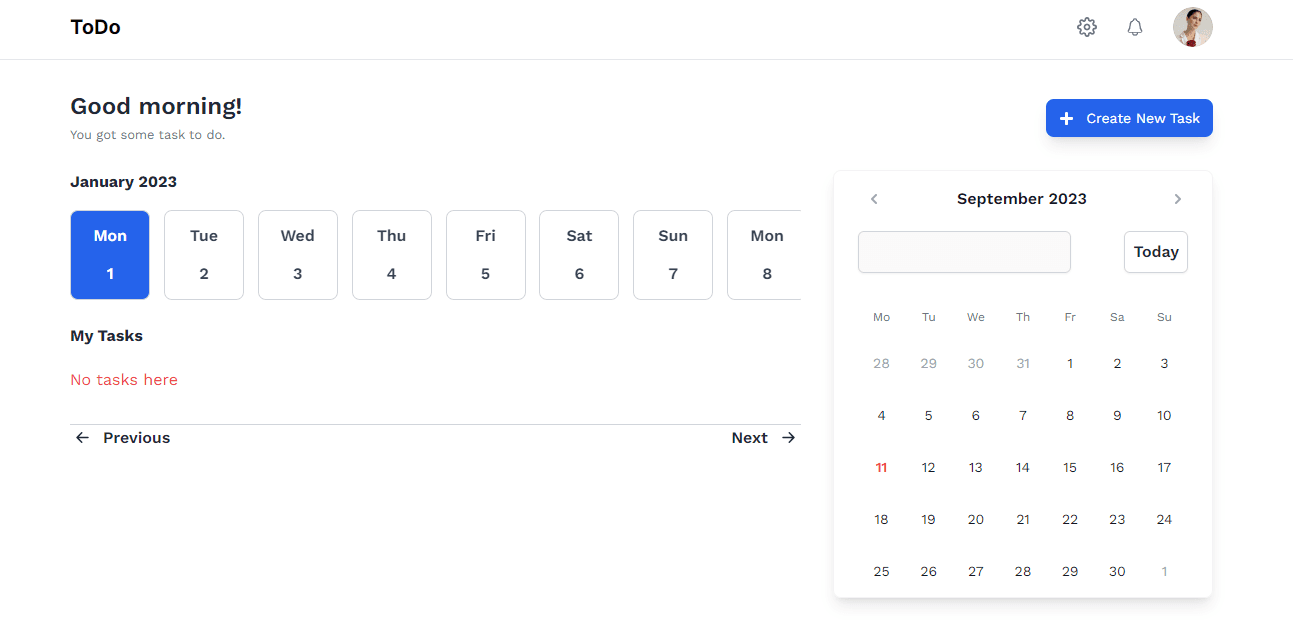Select September 30 in the calendar
The height and width of the screenshot is (634, 1308).
[1117, 571]
